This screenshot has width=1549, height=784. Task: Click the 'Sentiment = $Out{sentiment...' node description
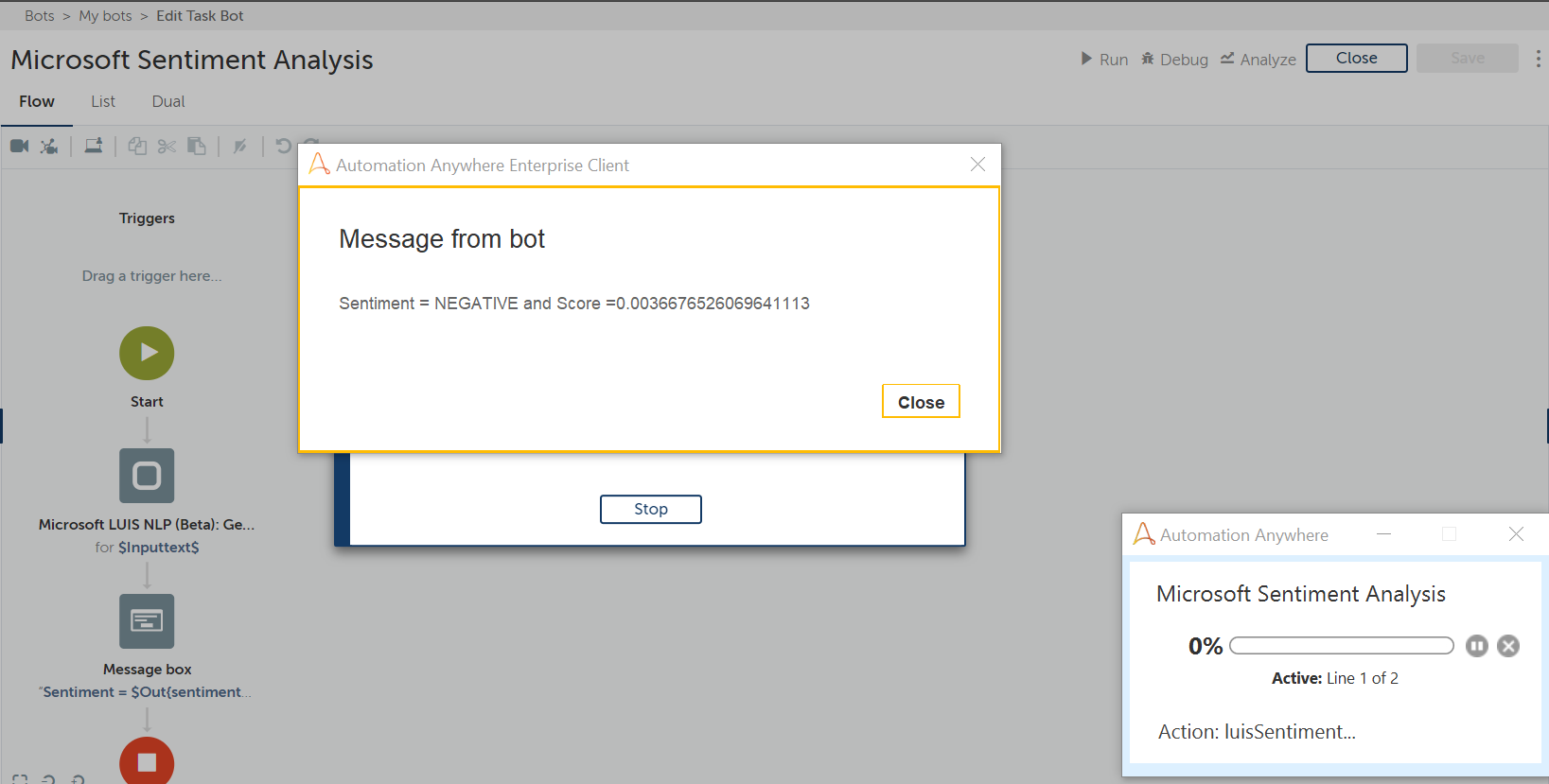(146, 692)
